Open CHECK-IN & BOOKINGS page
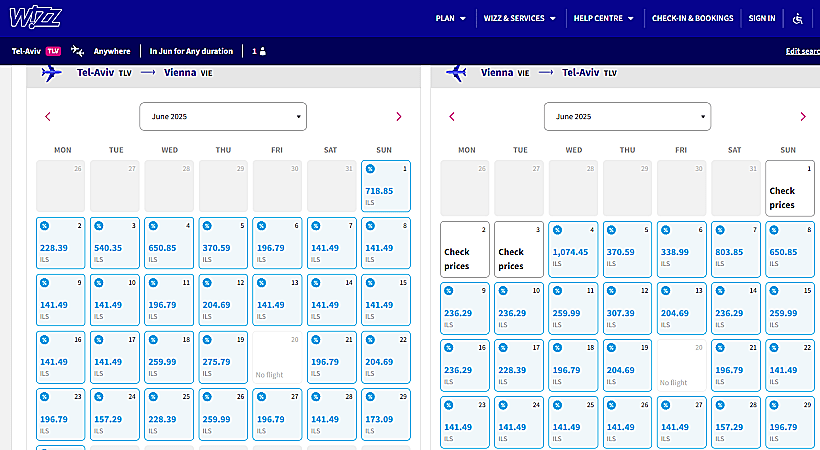This screenshot has width=820, height=450. point(692,18)
